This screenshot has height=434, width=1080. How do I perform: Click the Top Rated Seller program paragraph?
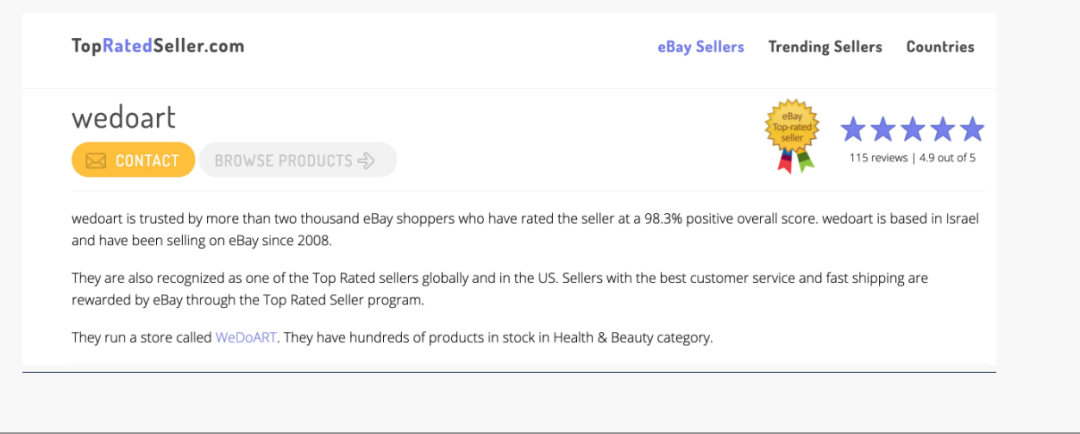500,289
